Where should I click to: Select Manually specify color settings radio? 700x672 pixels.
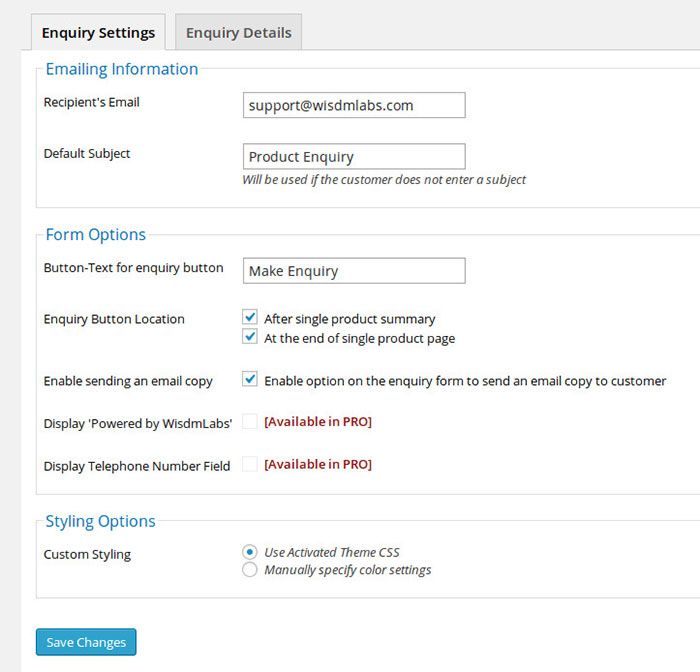[250, 570]
